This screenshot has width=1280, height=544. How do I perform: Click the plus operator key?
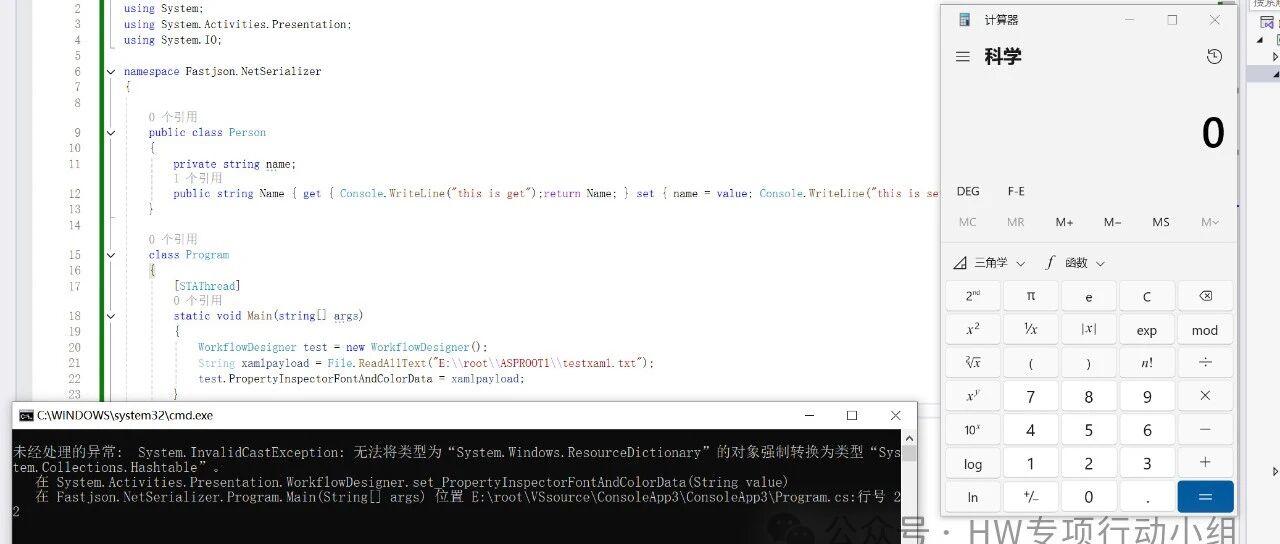(x=1205, y=464)
